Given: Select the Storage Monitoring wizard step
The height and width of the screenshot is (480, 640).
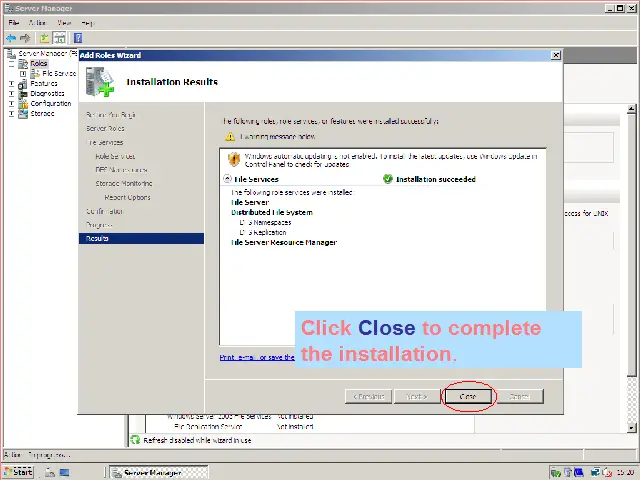Looking at the screenshot, I should pyautogui.click(x=124, y=184).
